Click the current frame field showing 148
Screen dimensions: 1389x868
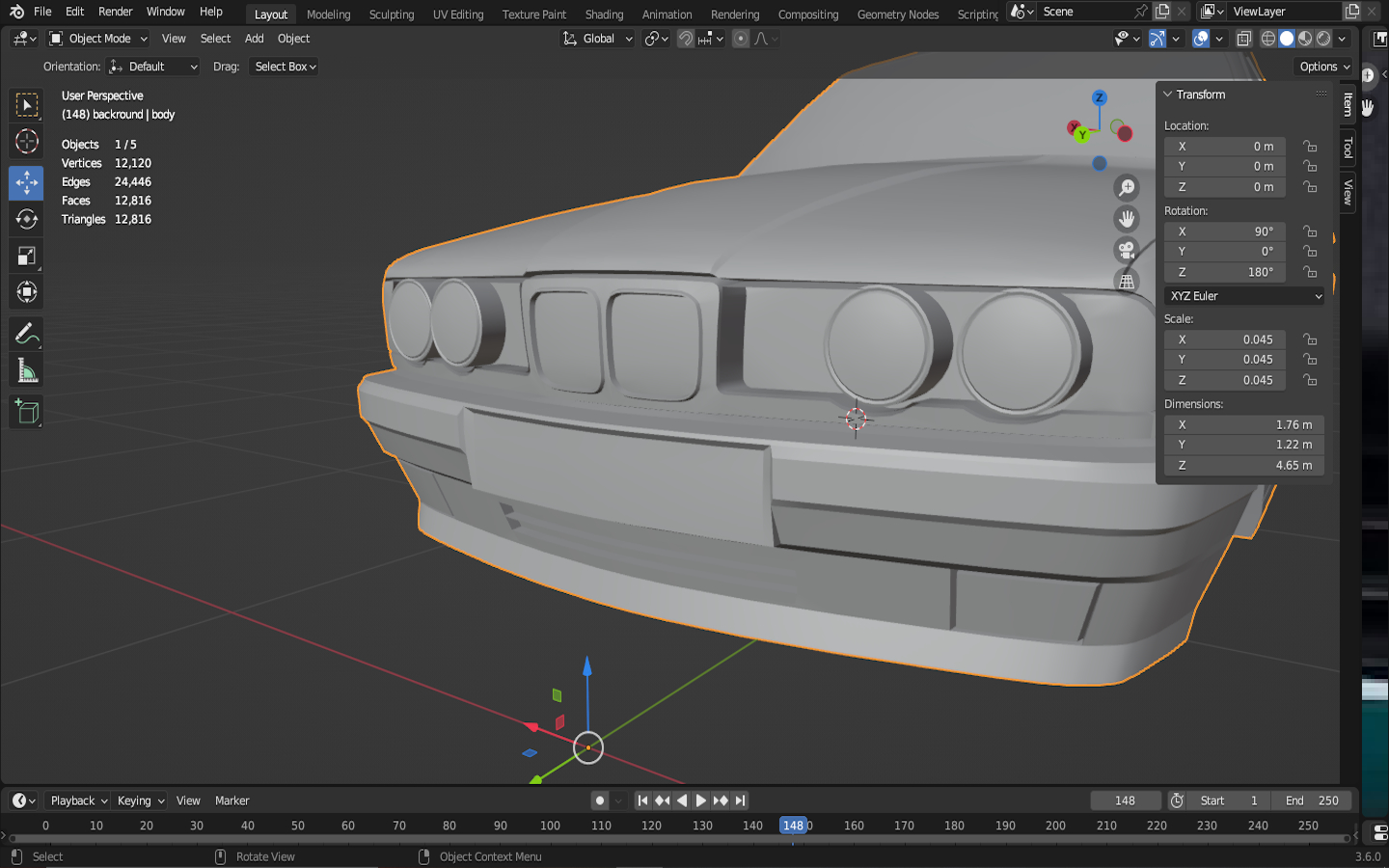tap(1125, 800)
